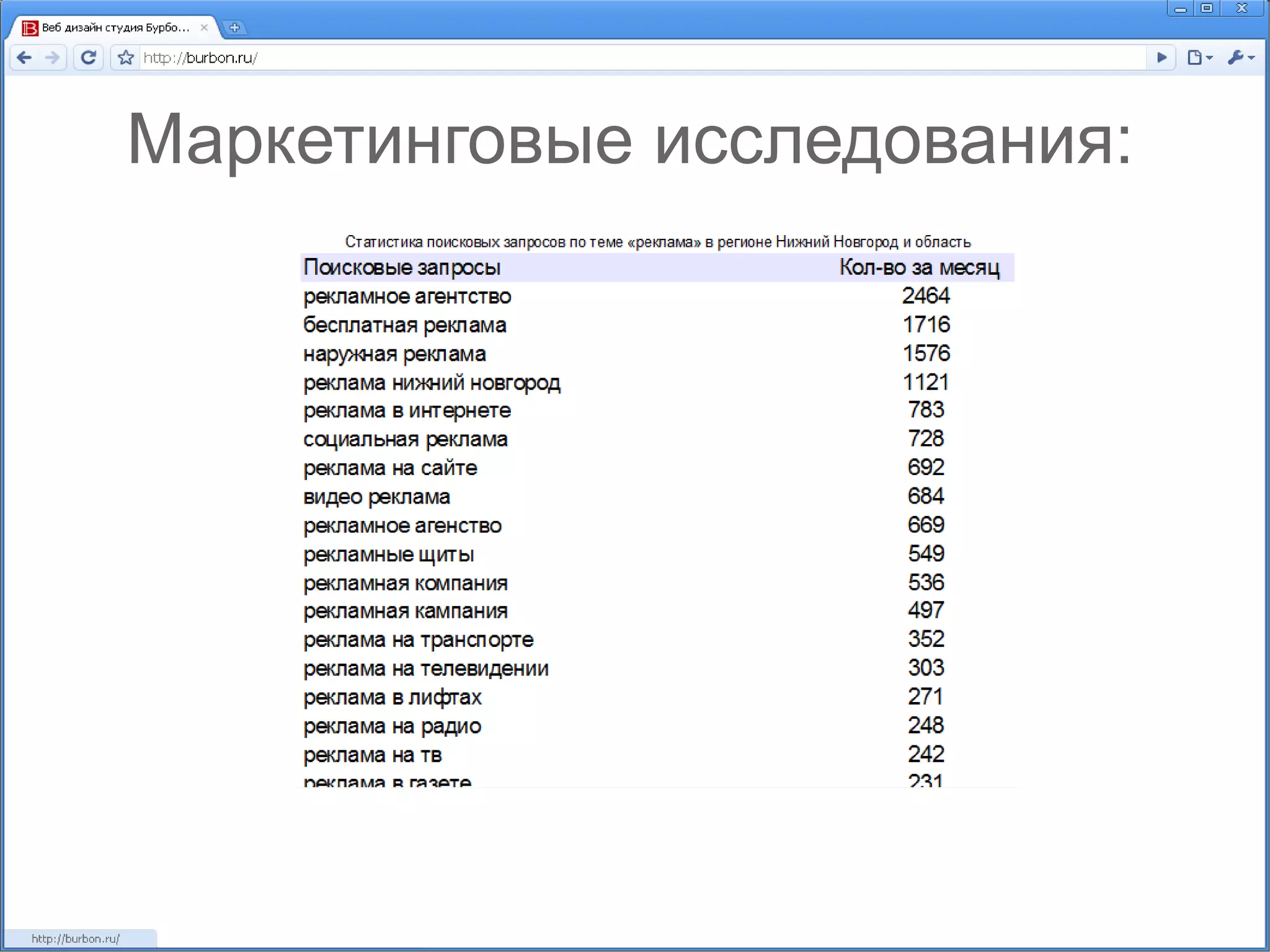Viewport: 1270px width, 952px height.
Task: Click the value 692
Action: [x=926, y=467]
